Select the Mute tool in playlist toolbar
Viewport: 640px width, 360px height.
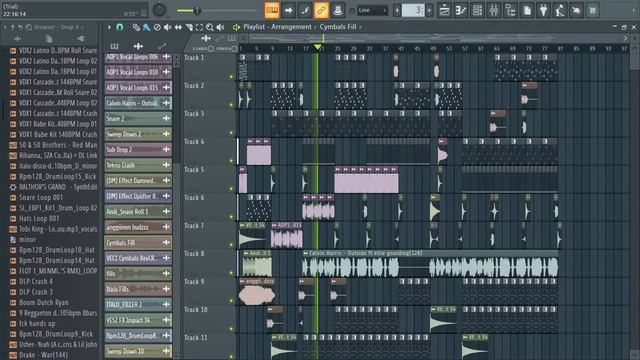(167, 27)
